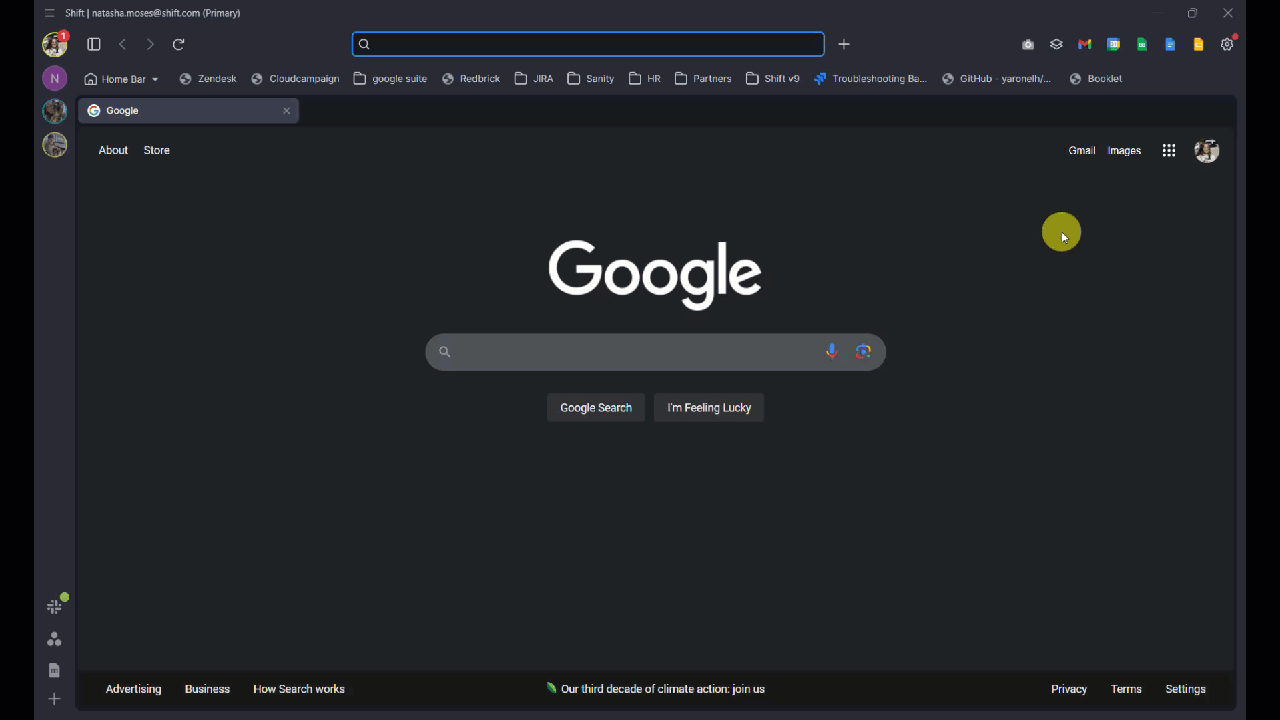Take a screenshot with camera icon

(1028, 44)
